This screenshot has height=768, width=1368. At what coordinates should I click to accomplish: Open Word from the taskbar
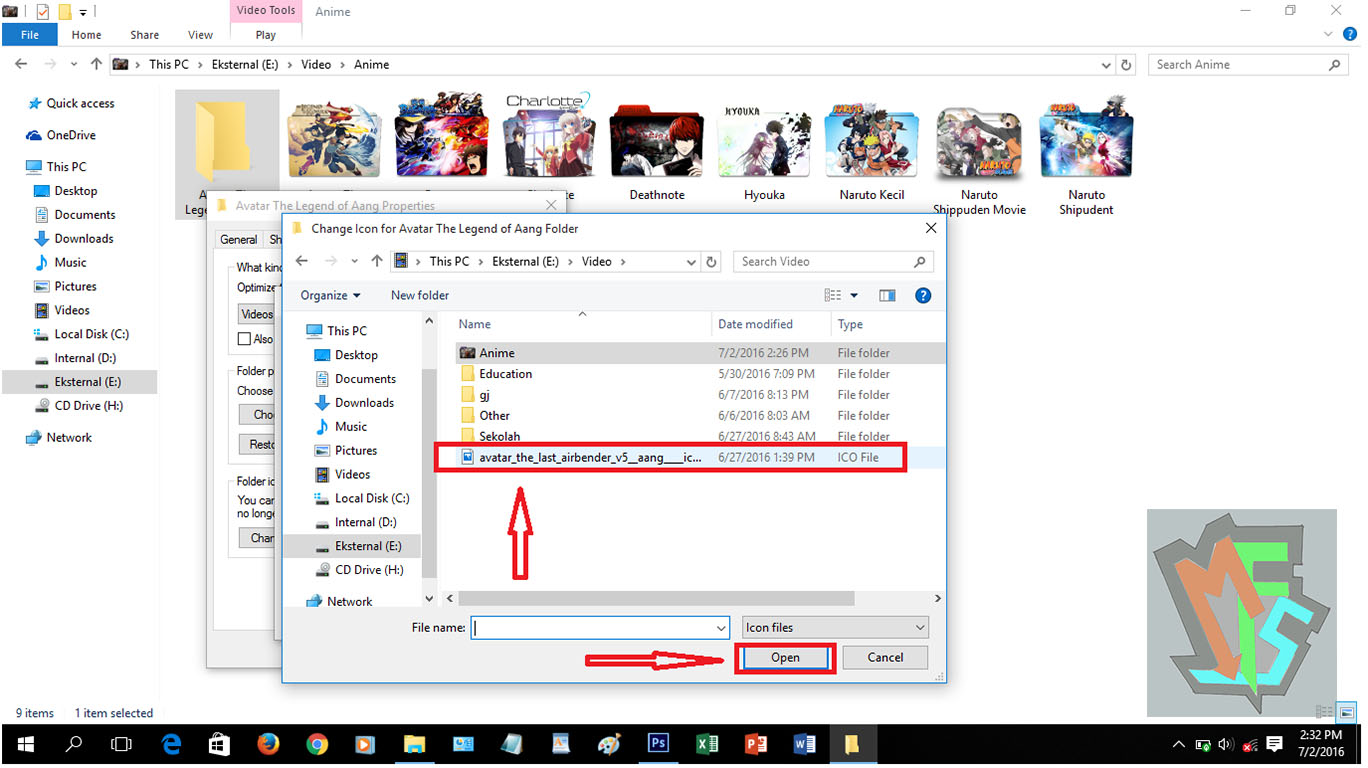[804, 744]
